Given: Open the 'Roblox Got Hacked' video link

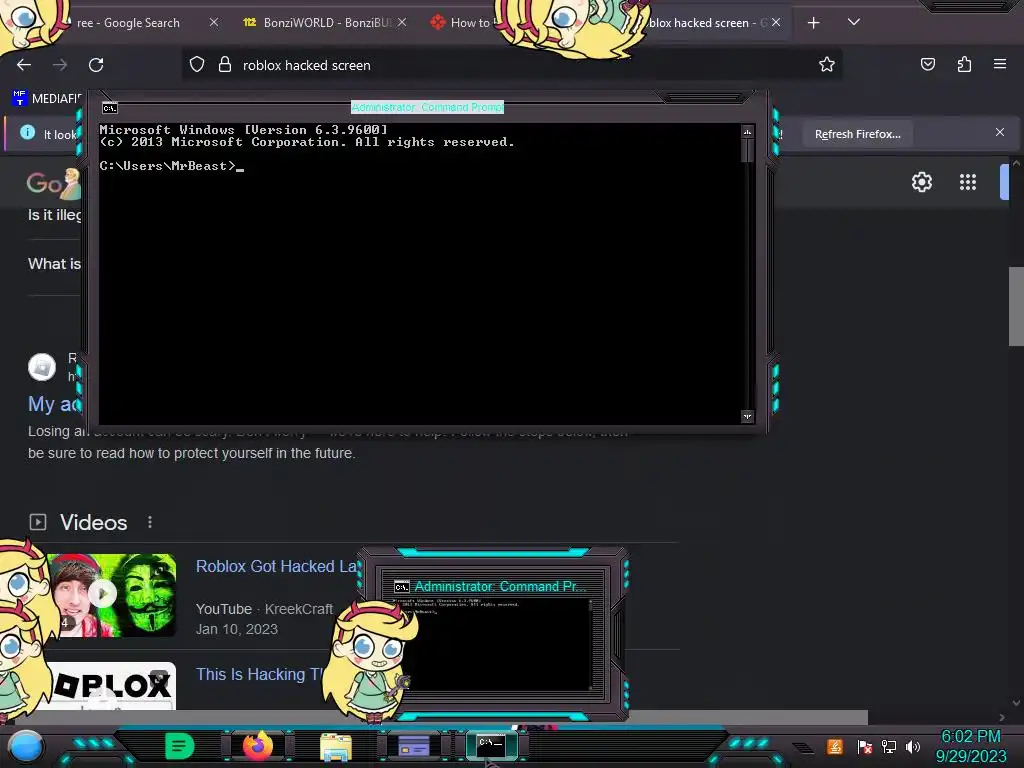Looking at the screenshot, I should pos(276,566).
